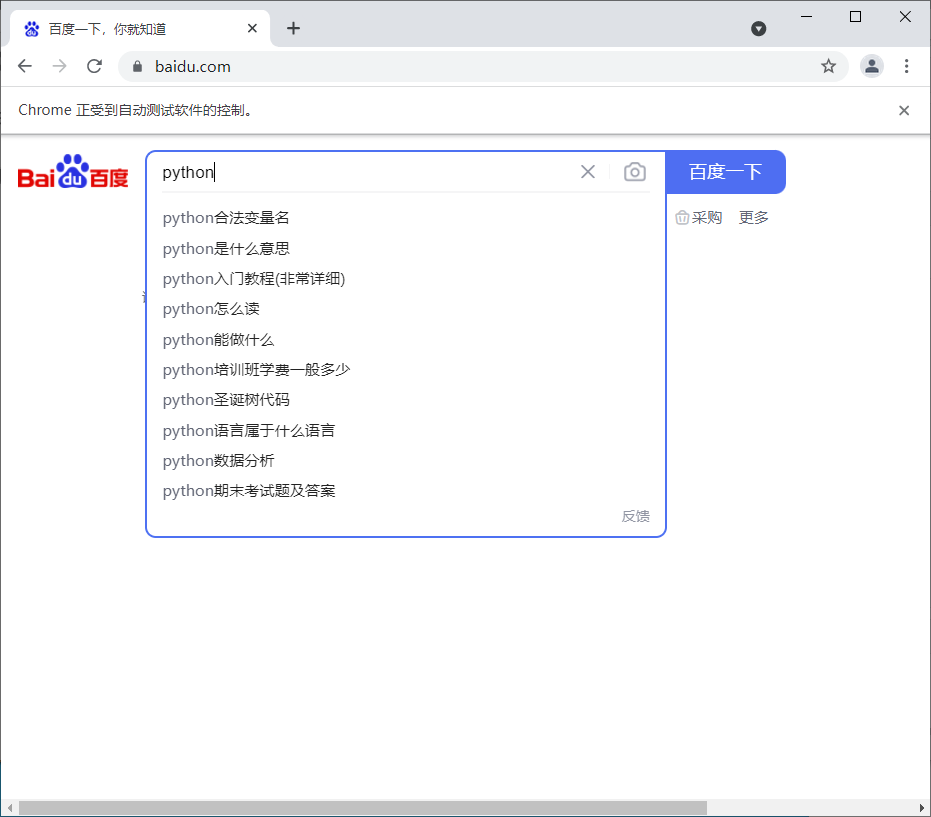Click the 反馈 feedback link
Screen dimensions: 931x817
[x=635, y=516]
